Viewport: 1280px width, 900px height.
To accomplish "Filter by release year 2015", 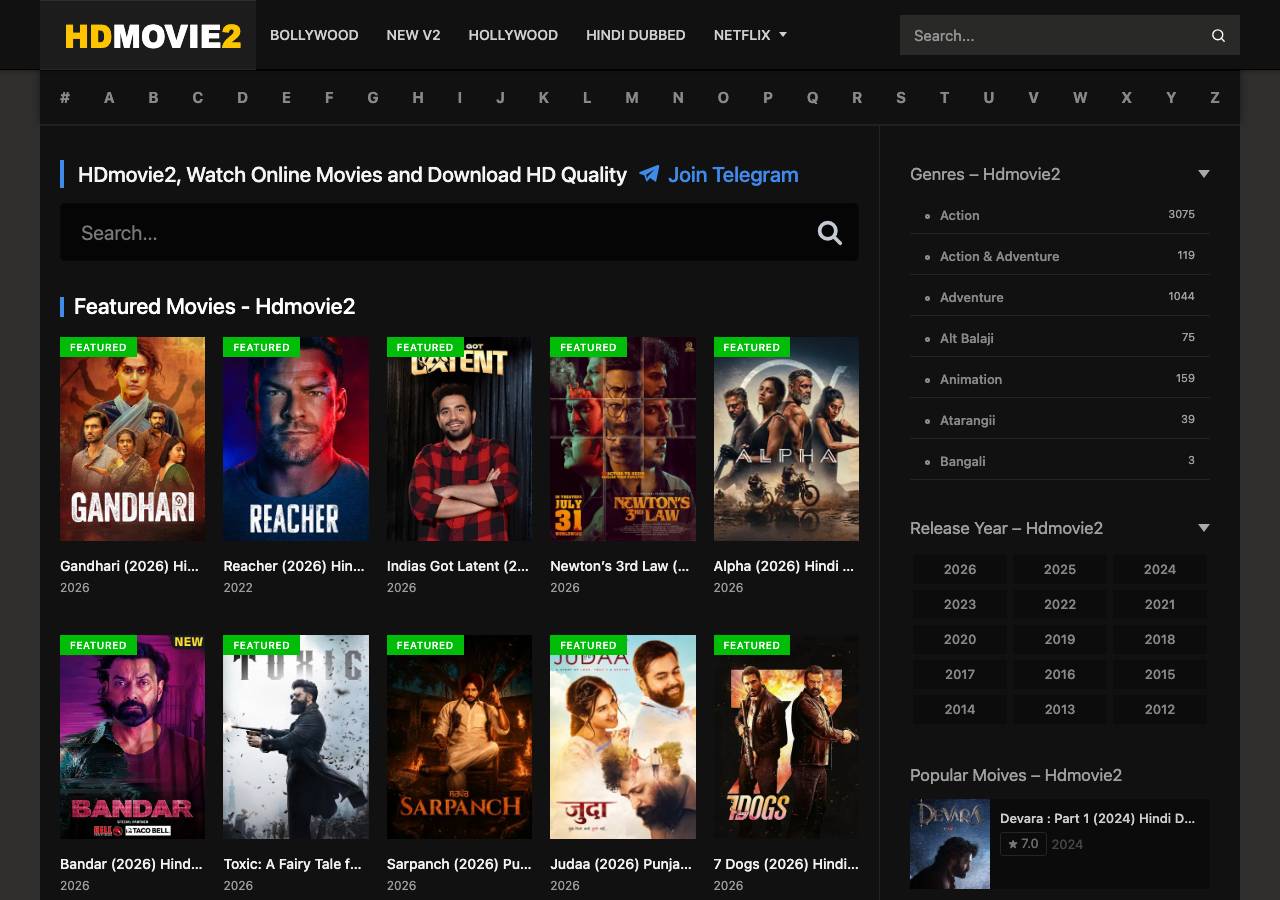I will point(1160,674).
